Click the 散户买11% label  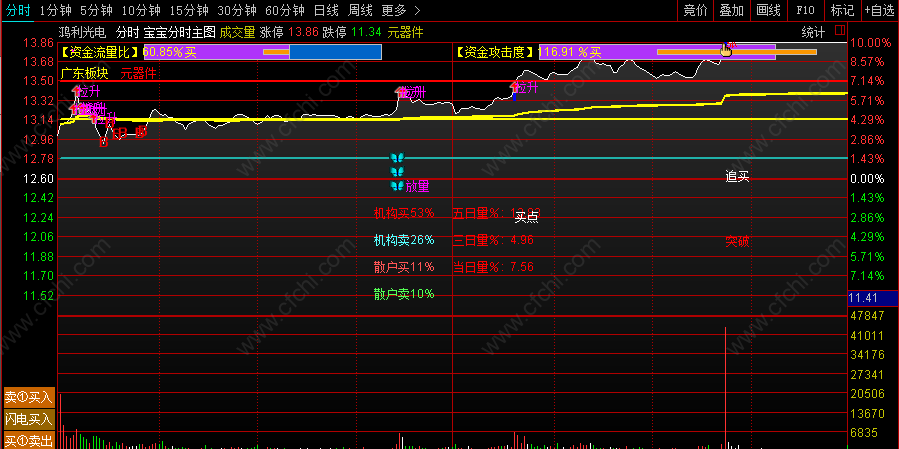(x=404, y=267)
